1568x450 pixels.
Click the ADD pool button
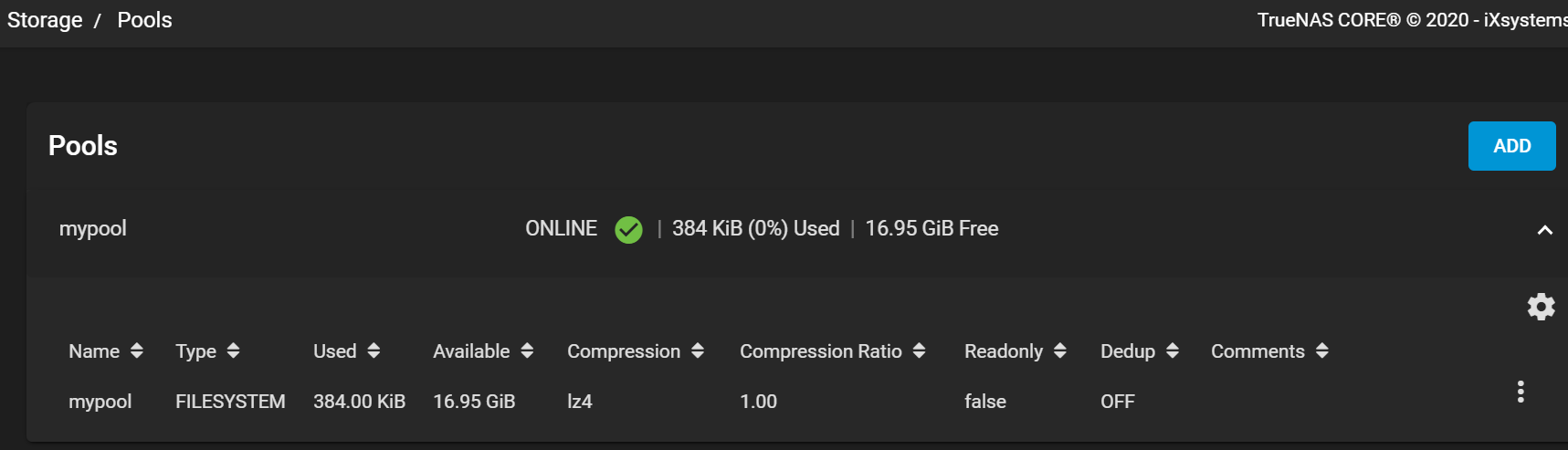pos(1512,146)
